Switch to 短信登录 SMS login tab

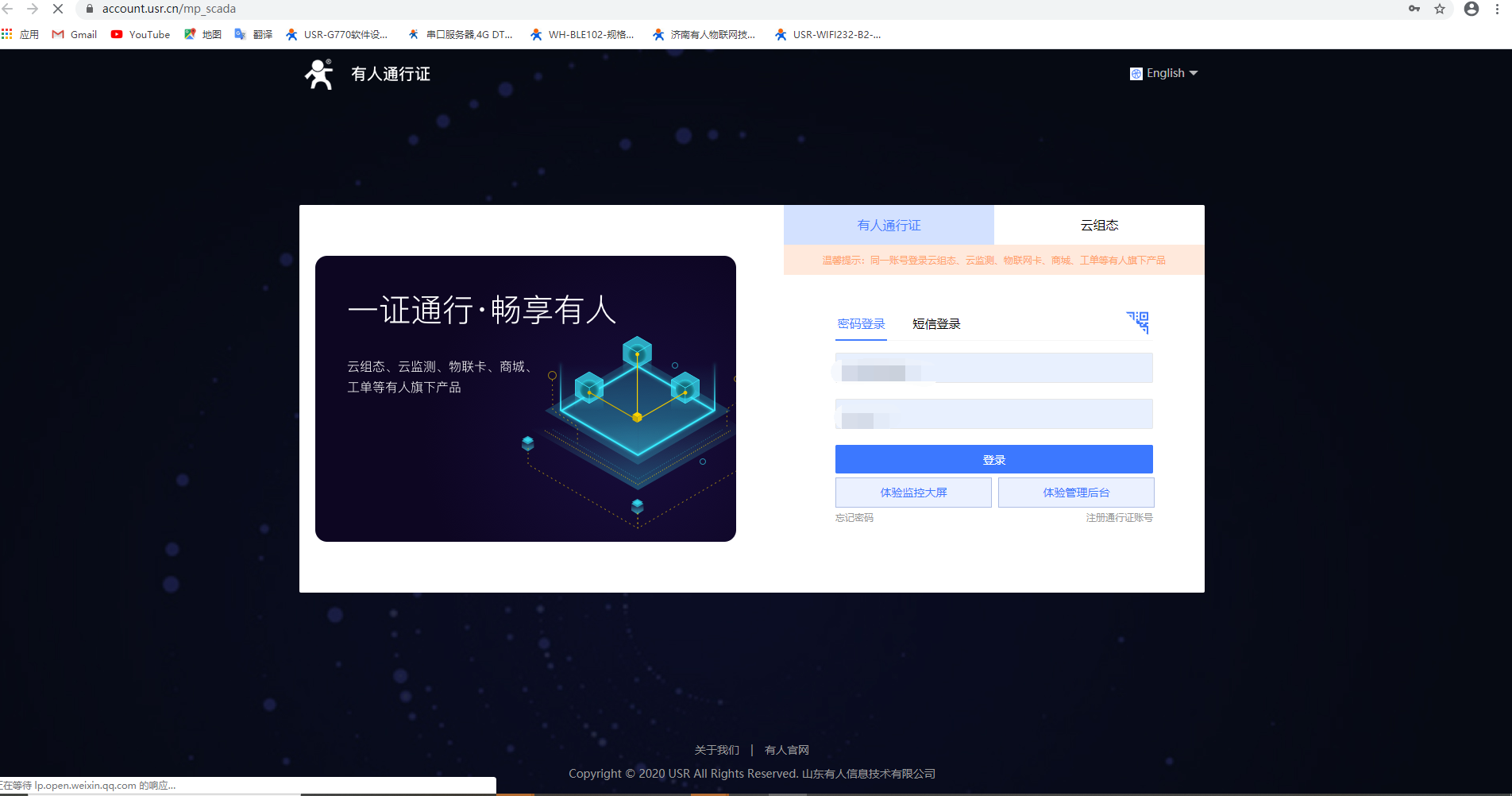[936, 324]
